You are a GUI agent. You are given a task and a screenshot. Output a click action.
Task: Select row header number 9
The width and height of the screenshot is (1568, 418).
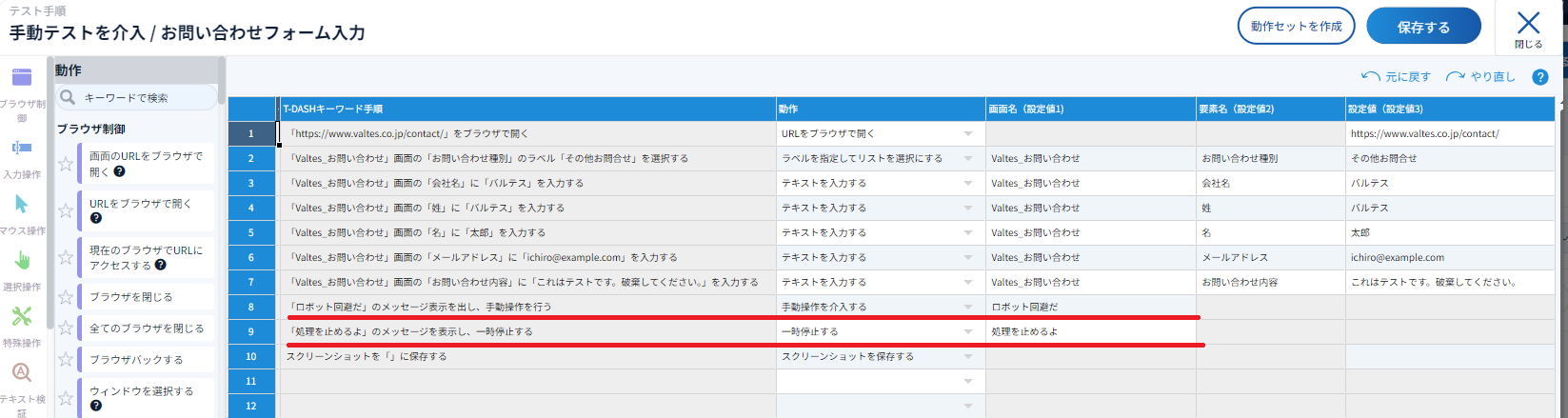(x=251, y=332)
